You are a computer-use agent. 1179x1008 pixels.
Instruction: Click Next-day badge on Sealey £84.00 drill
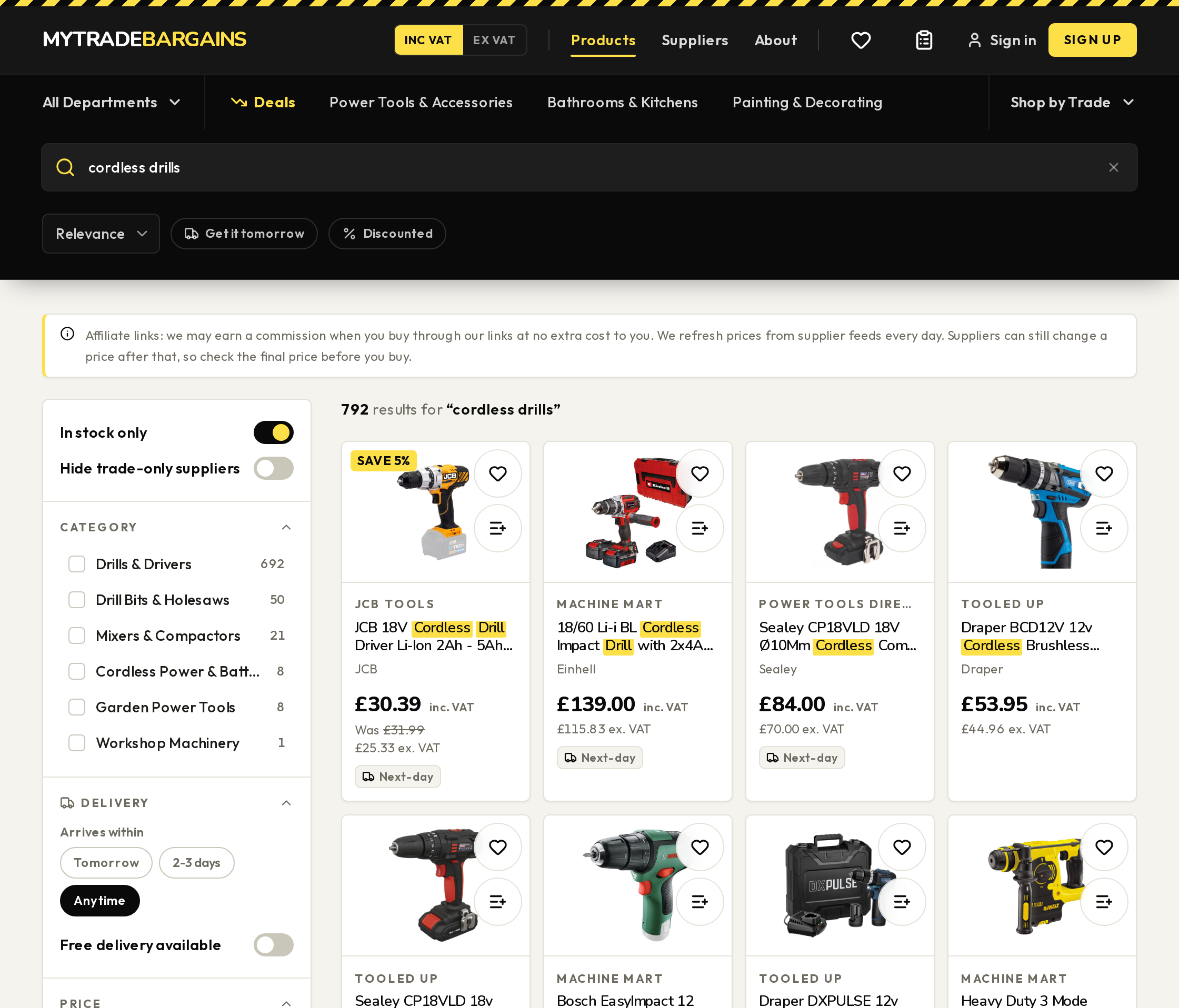click(x=801, y=758)
